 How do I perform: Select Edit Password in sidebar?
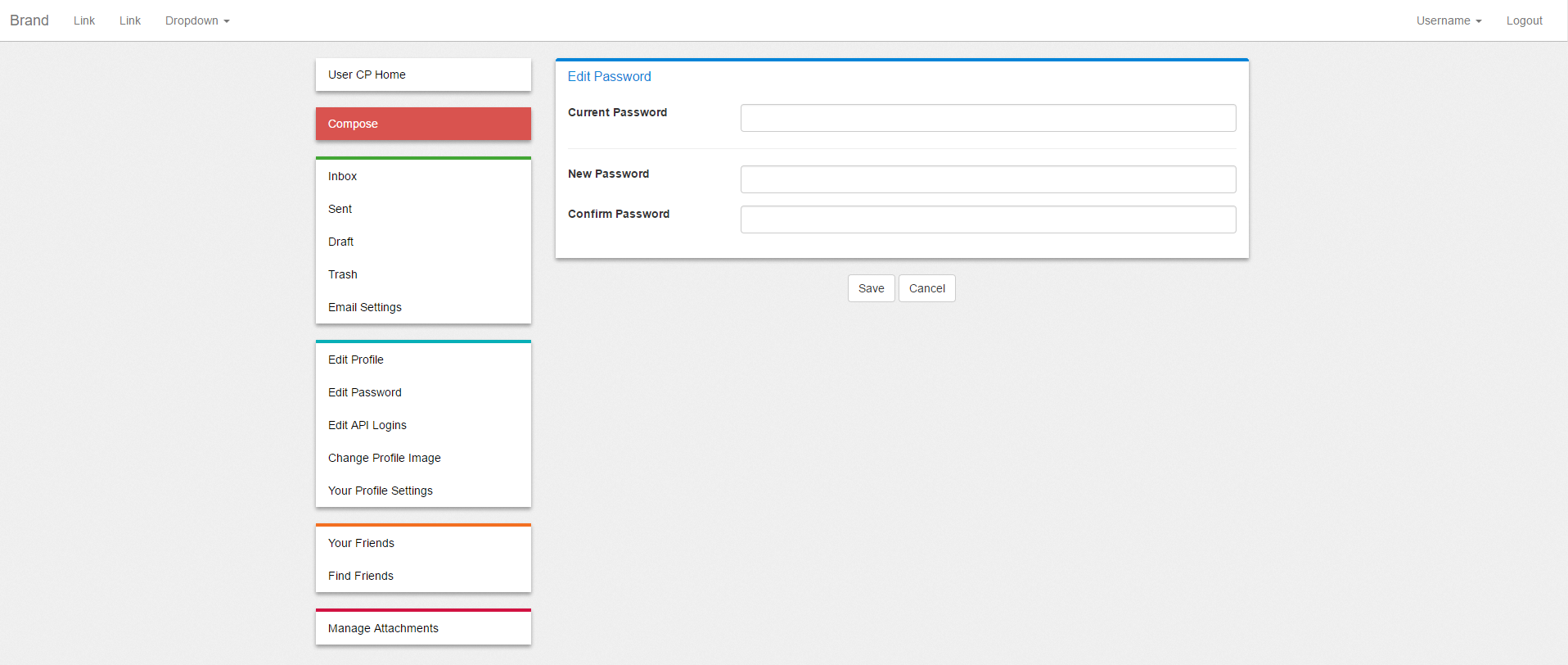coord(423,392)
